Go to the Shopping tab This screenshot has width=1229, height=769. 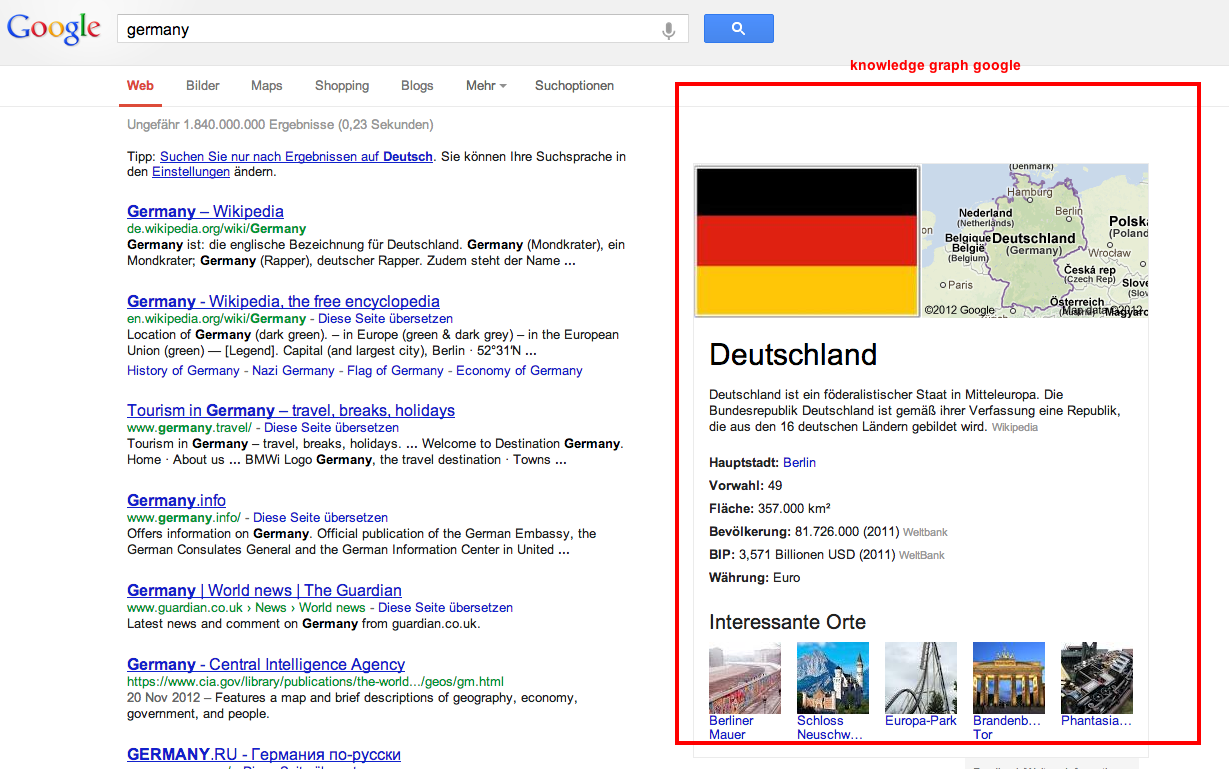tap(342, 86)
